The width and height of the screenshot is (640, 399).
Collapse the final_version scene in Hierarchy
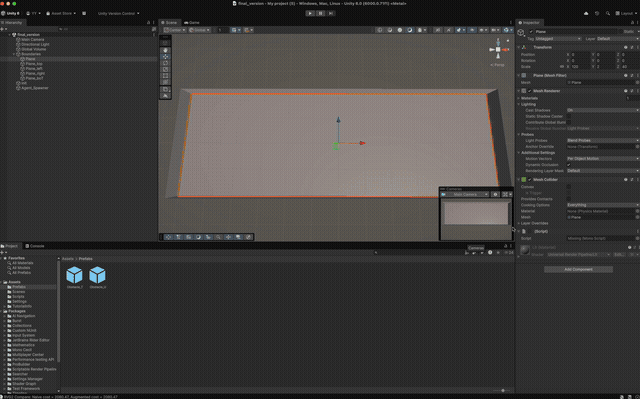[x=10, y=35]
